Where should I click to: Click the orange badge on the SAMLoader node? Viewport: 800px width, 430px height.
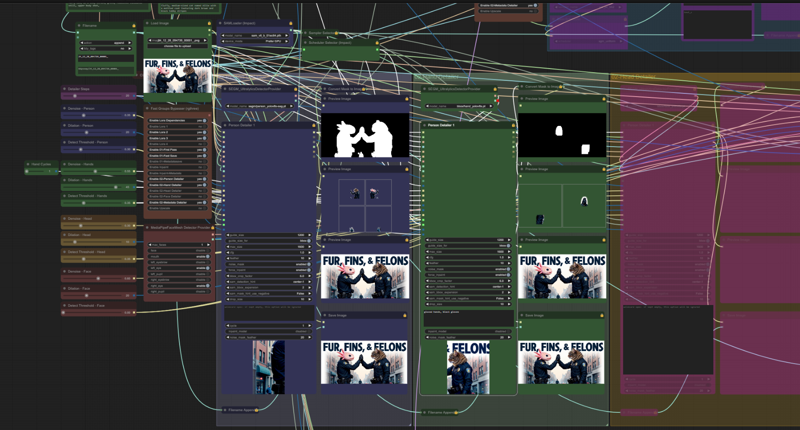point(291,23)
